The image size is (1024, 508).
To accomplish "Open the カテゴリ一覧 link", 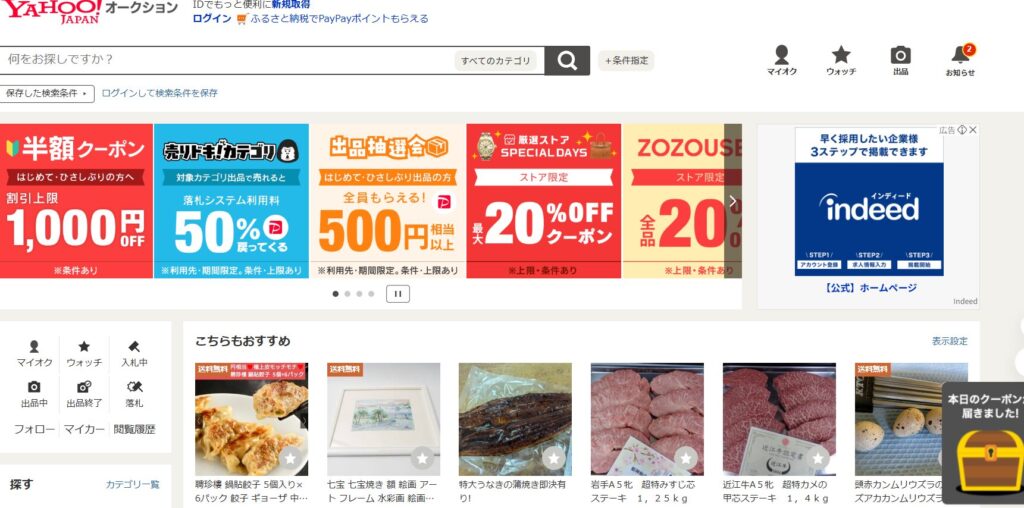I will [133, 484].
